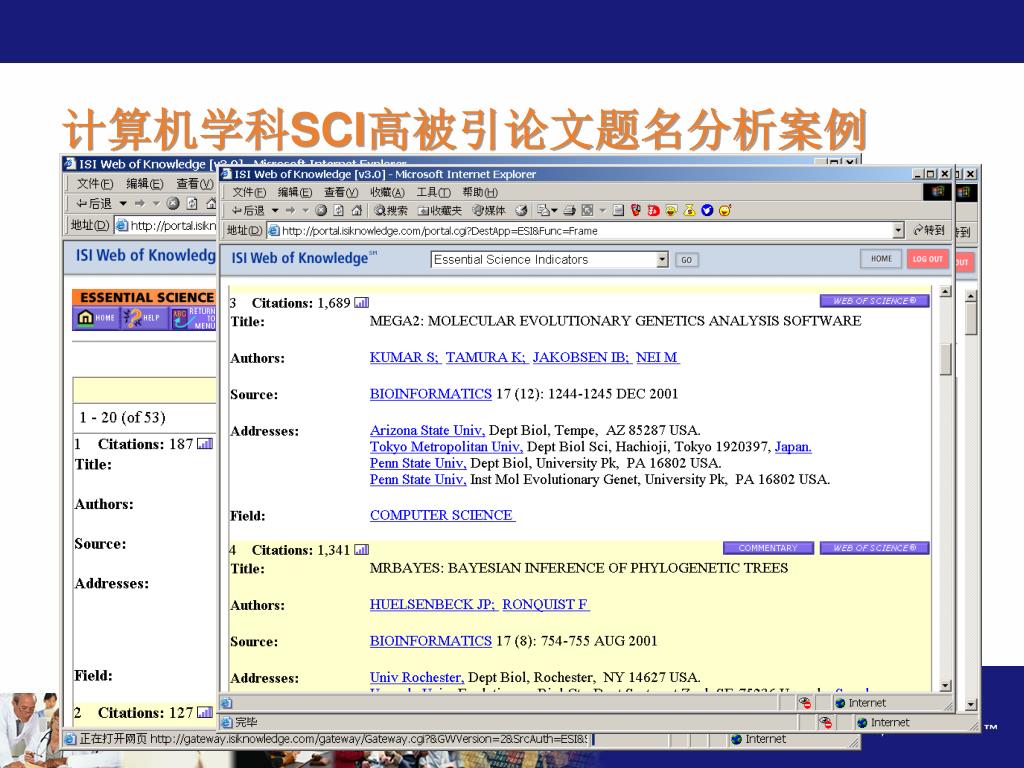
Task: Open the Univ Rochester link
Action: 417,677
